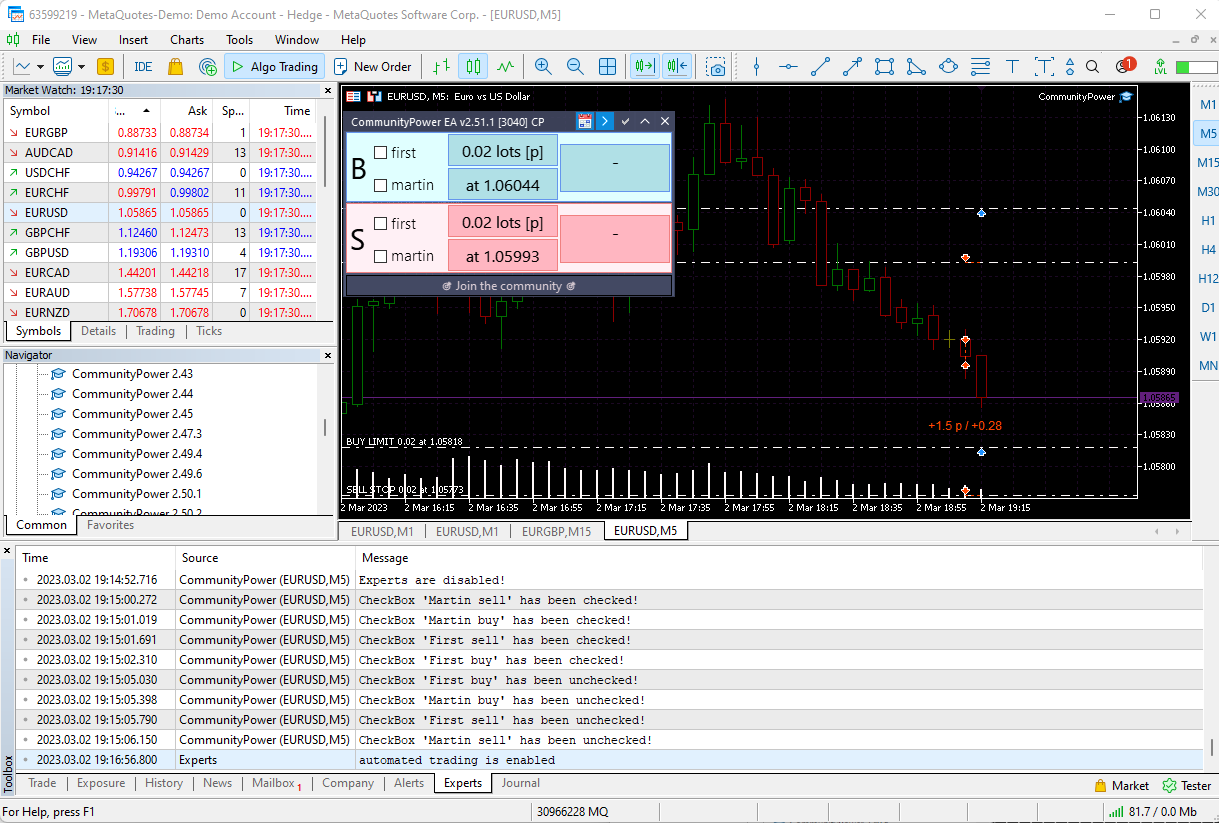
Task: Collapse the CommunityPower panel with up chevron
Action: click(645, 121)
